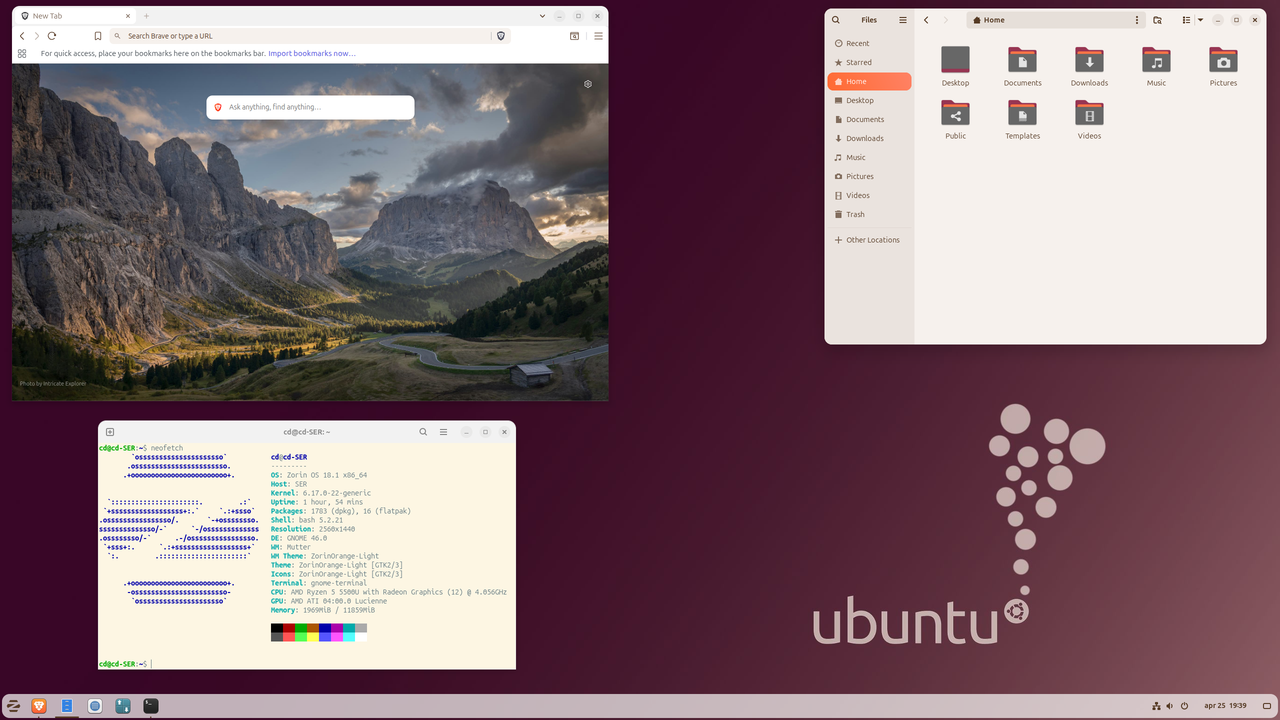This screenshot has height=720, width=1280.
Task: Open the tab search chevron in Brave
Action: [x=542, y=16]
